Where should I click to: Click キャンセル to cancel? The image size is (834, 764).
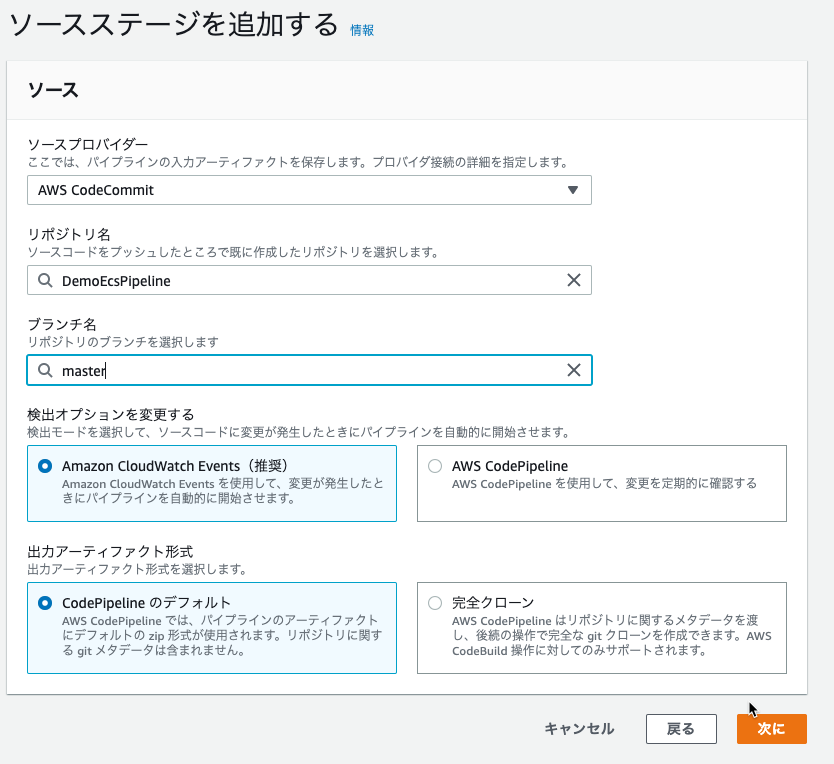tap(579, 729)
